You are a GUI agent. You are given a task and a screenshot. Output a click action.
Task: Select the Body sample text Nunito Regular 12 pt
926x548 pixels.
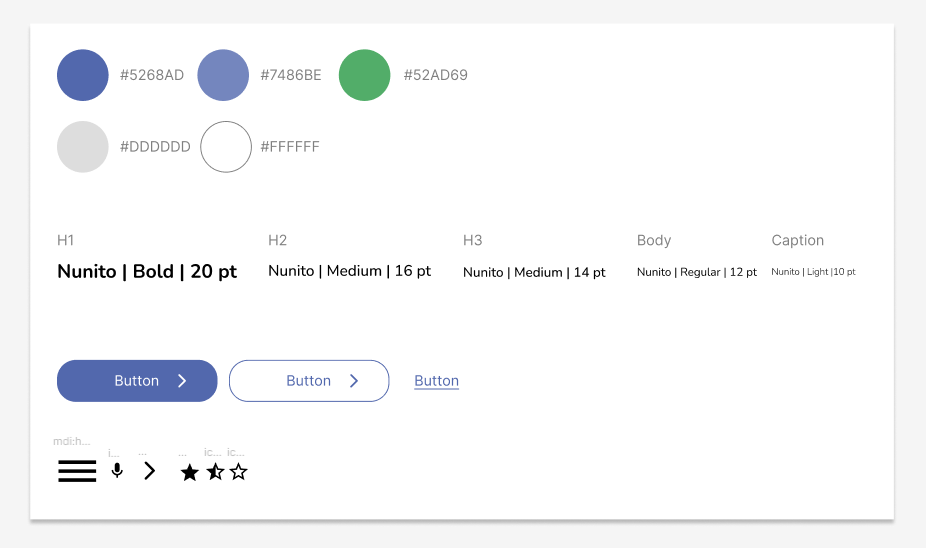click(x=696, y=272)
